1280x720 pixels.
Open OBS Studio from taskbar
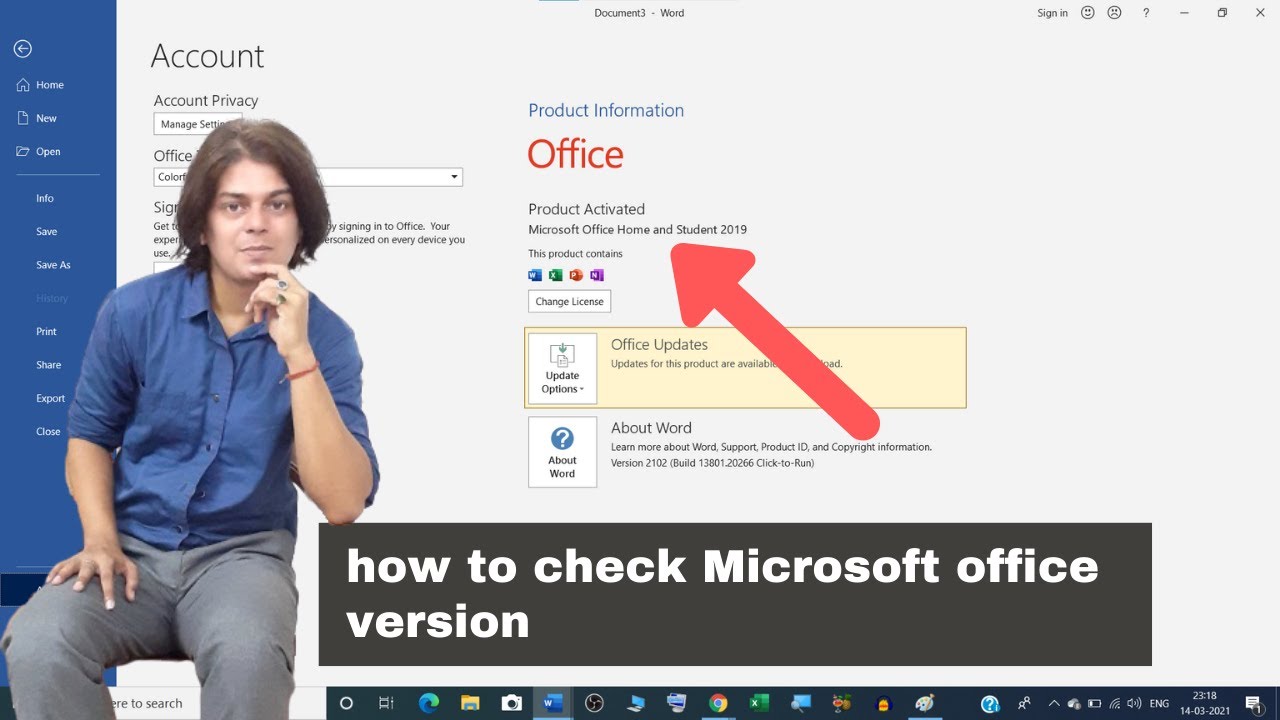tap(594, 703)
